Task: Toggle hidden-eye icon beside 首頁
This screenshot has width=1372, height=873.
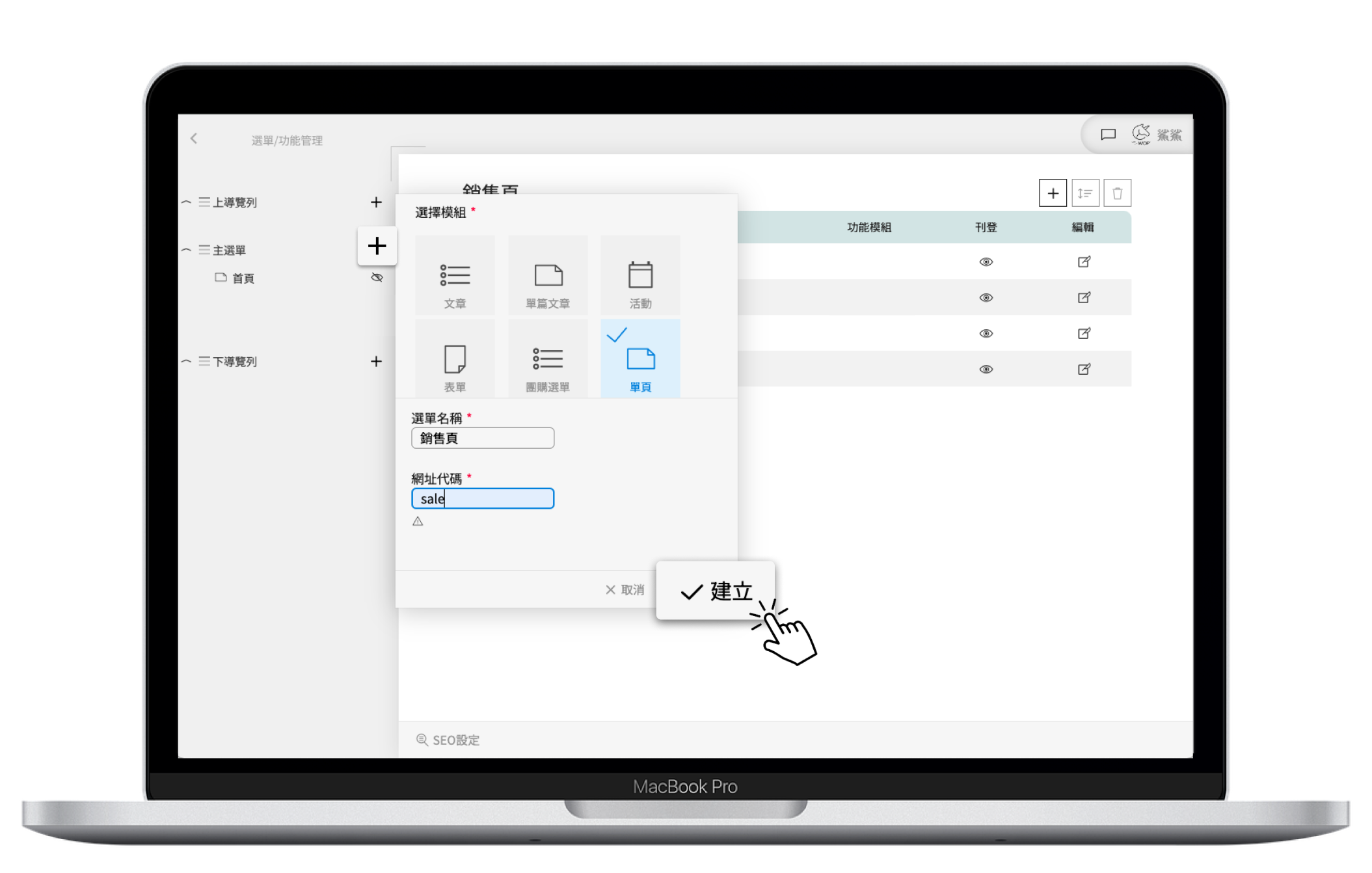Action: [x=377, y=278]
